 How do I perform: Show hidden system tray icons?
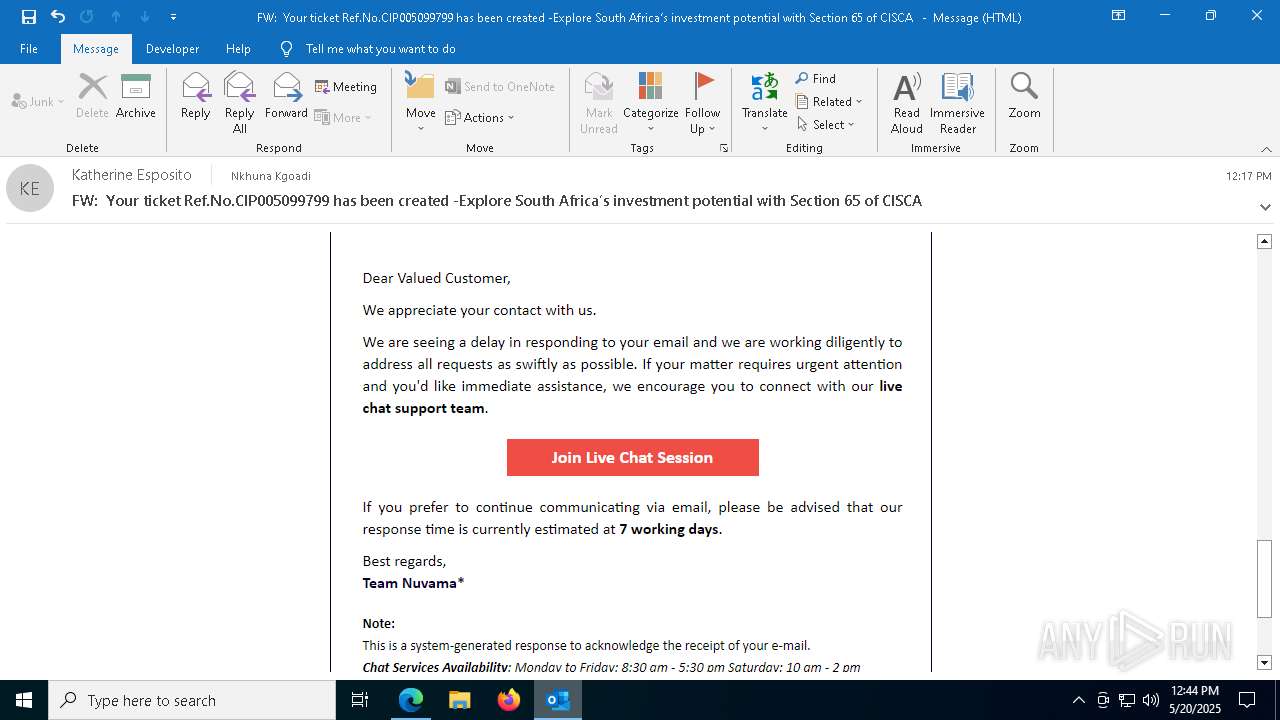point(1078,700)
